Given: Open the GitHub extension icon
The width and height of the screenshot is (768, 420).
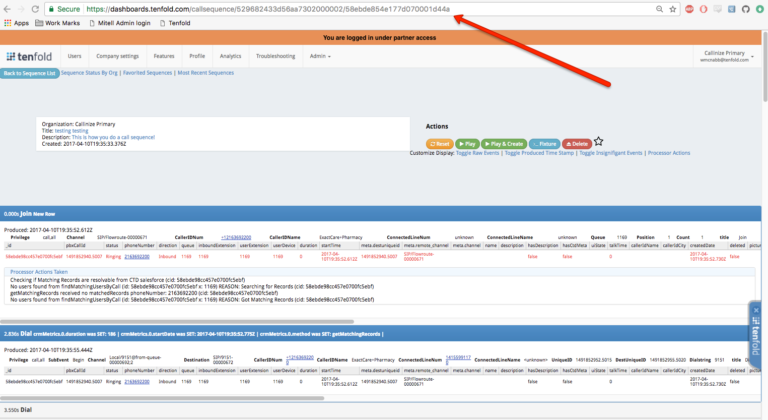Looking at the screenshot, I should click(x=745, y=9).
